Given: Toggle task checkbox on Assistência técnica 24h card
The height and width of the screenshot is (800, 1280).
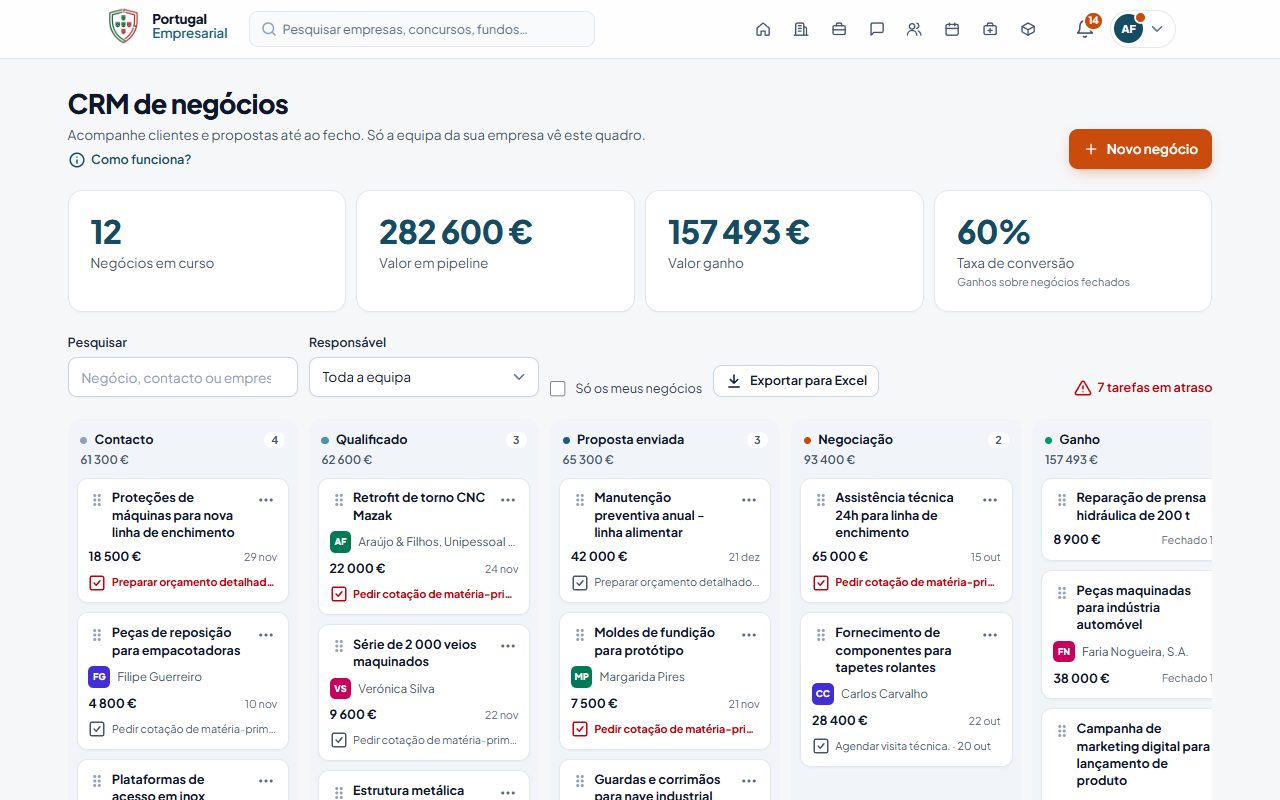Looking at the screenshot, I should (820, 582).
